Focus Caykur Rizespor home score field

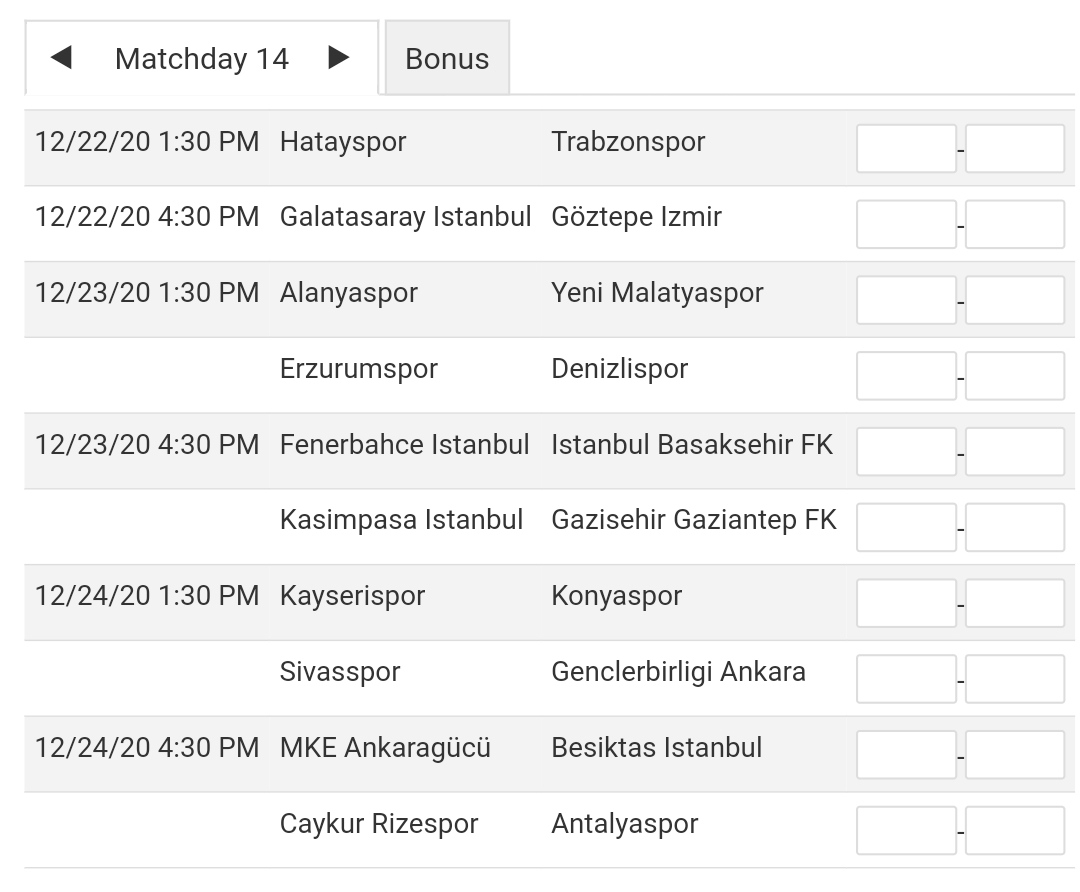906,831
